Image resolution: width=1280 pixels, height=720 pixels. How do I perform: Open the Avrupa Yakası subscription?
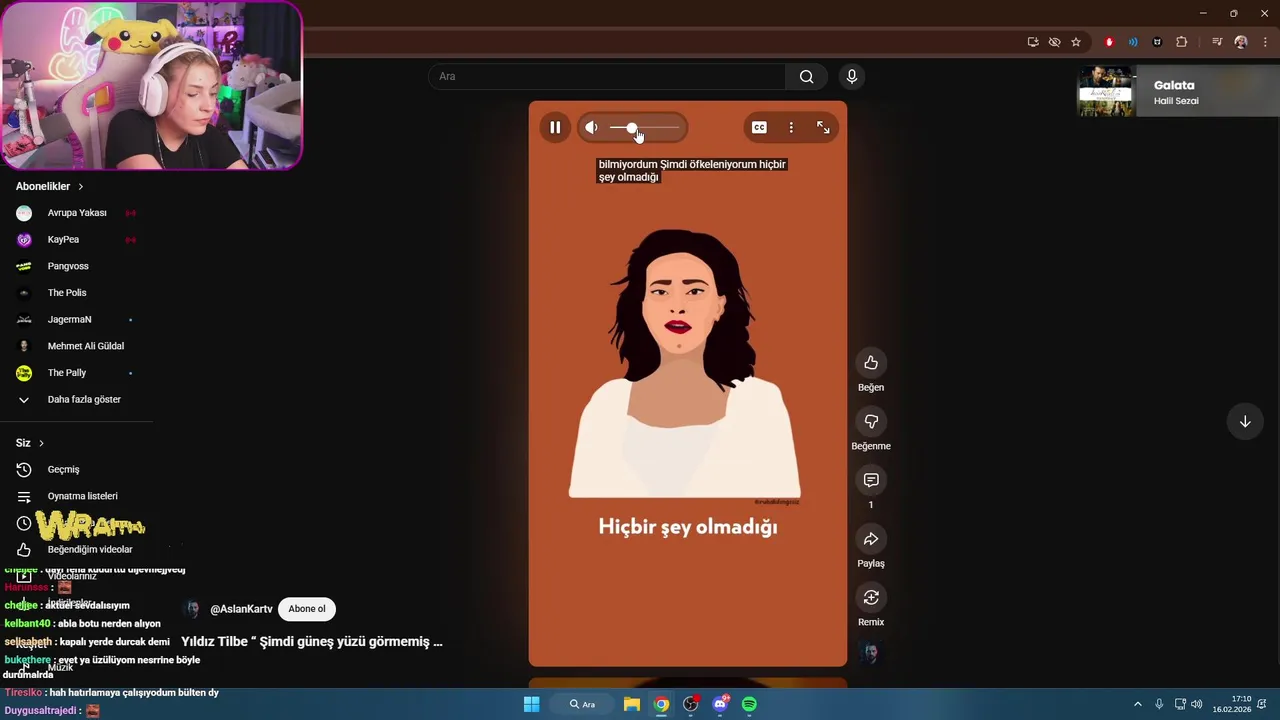(x=76, y=213)
